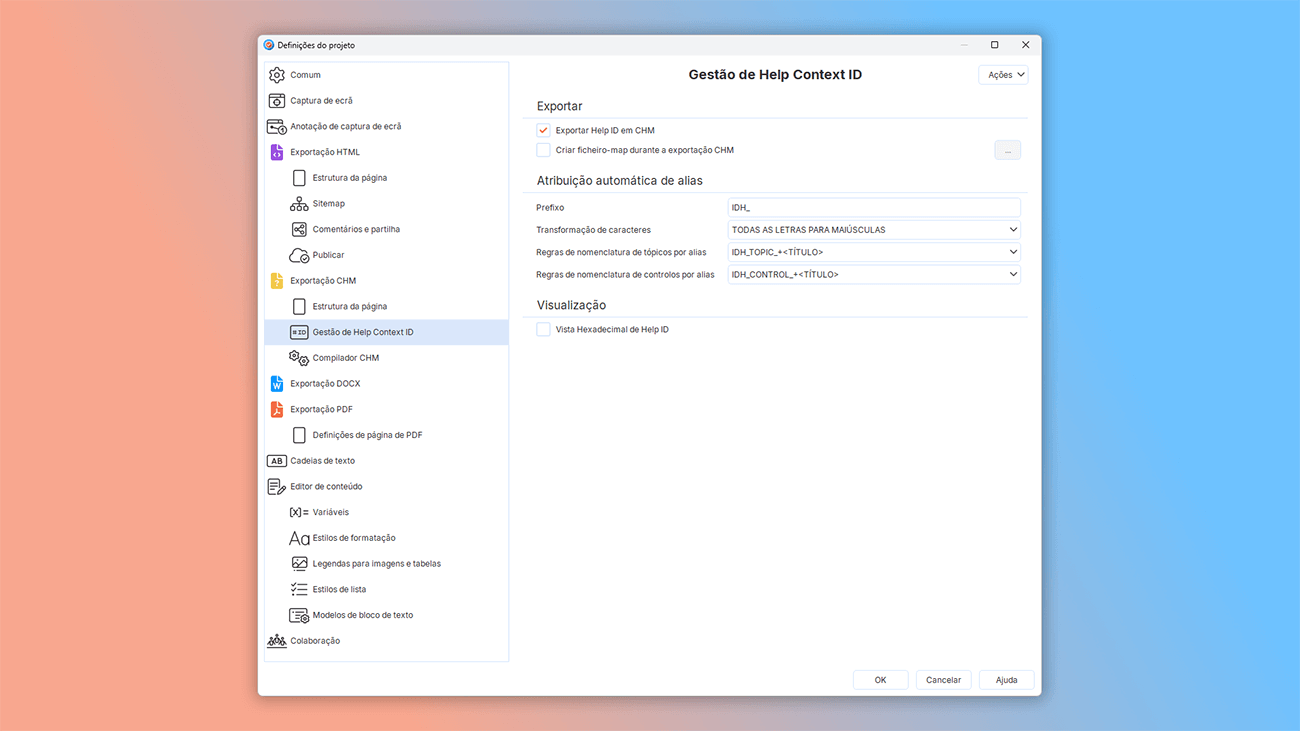
Task: Click the Prefixo input field
Action: click(x=873, y=208)
